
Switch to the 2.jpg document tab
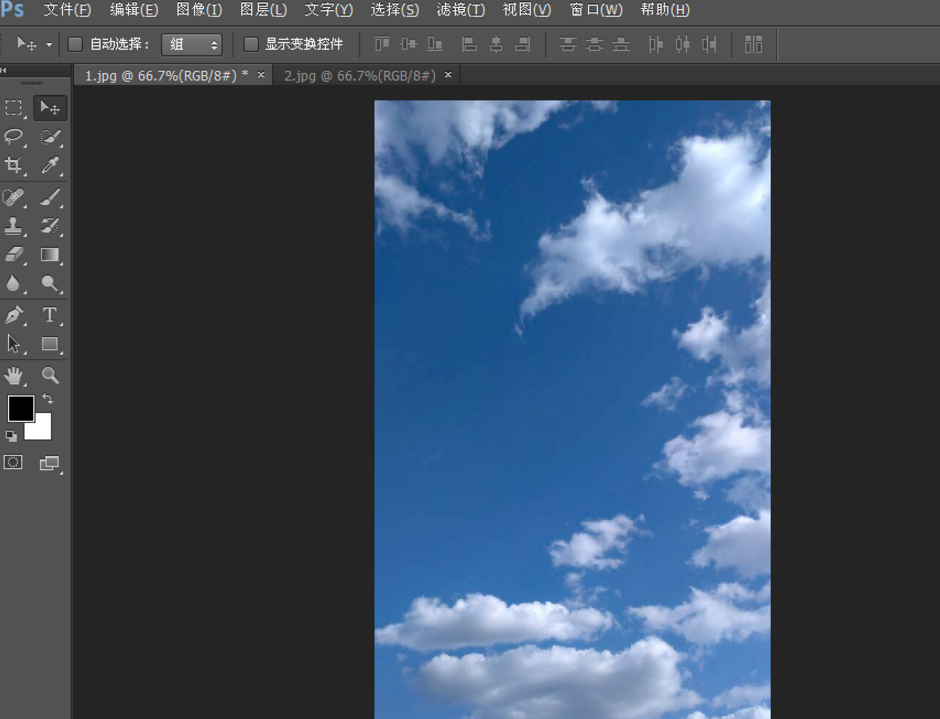(359, 75)
